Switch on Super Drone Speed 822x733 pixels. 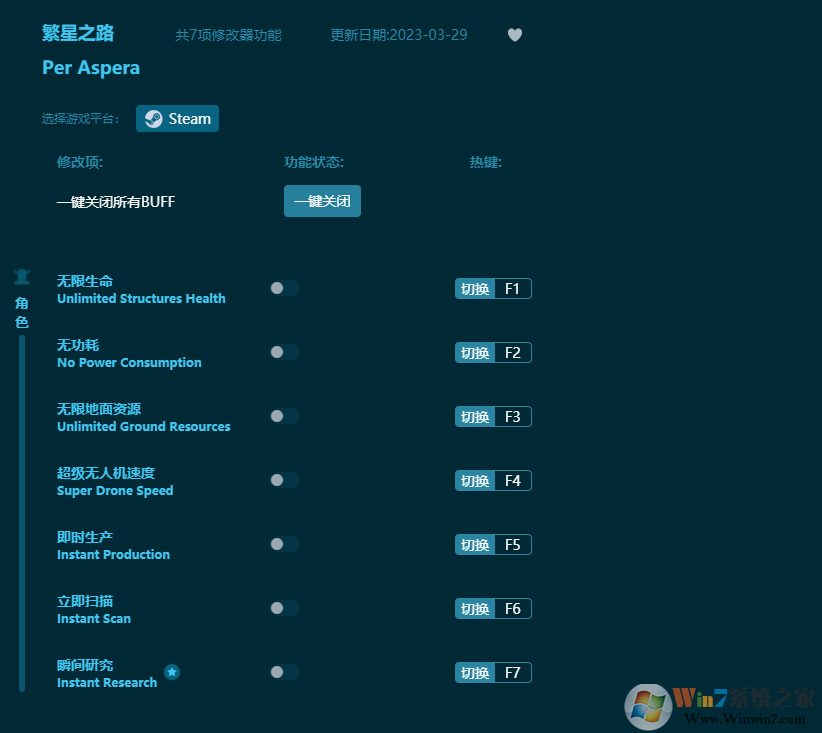tap(284, 480)
